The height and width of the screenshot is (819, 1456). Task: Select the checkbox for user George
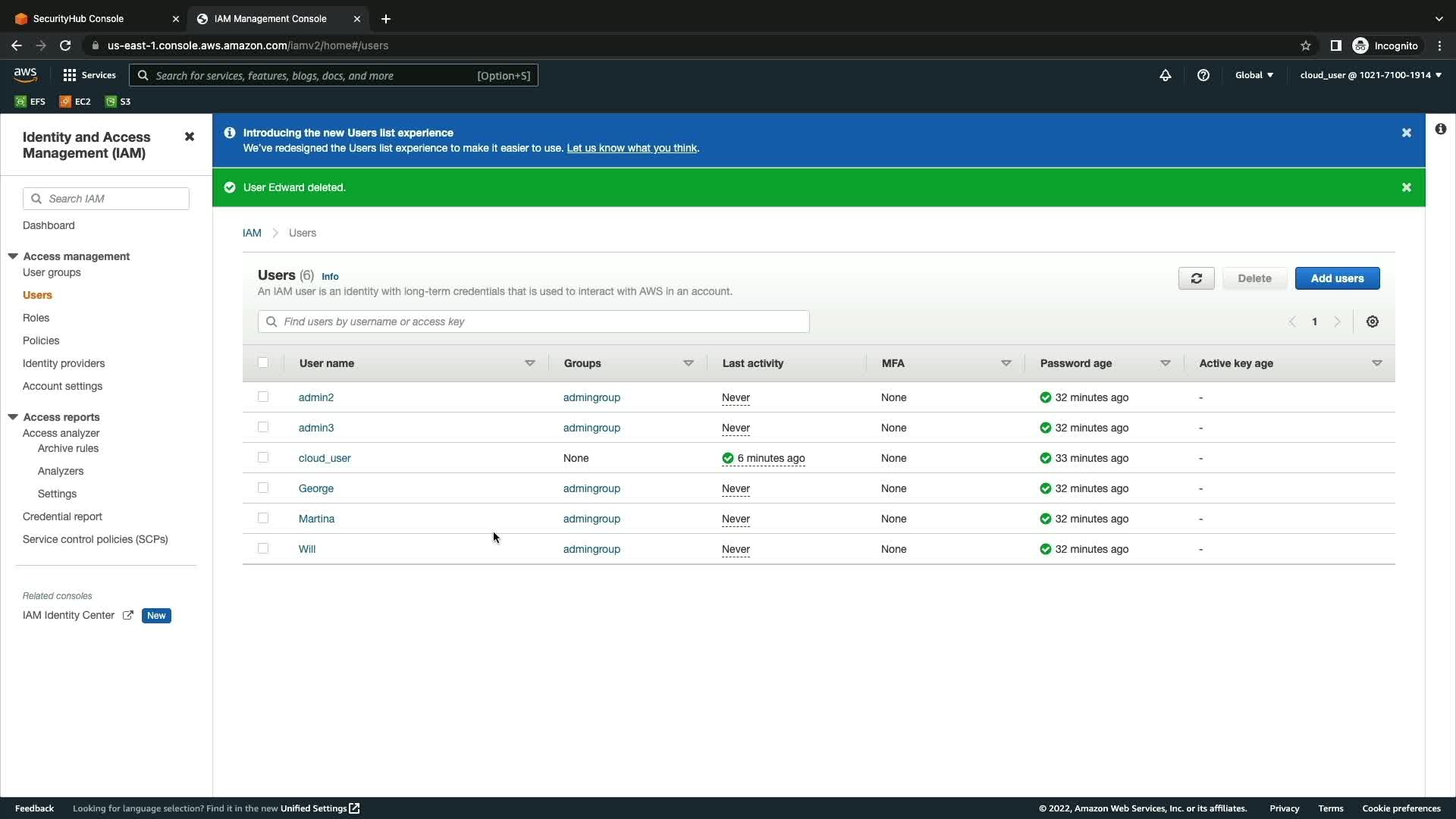(263, 488)
